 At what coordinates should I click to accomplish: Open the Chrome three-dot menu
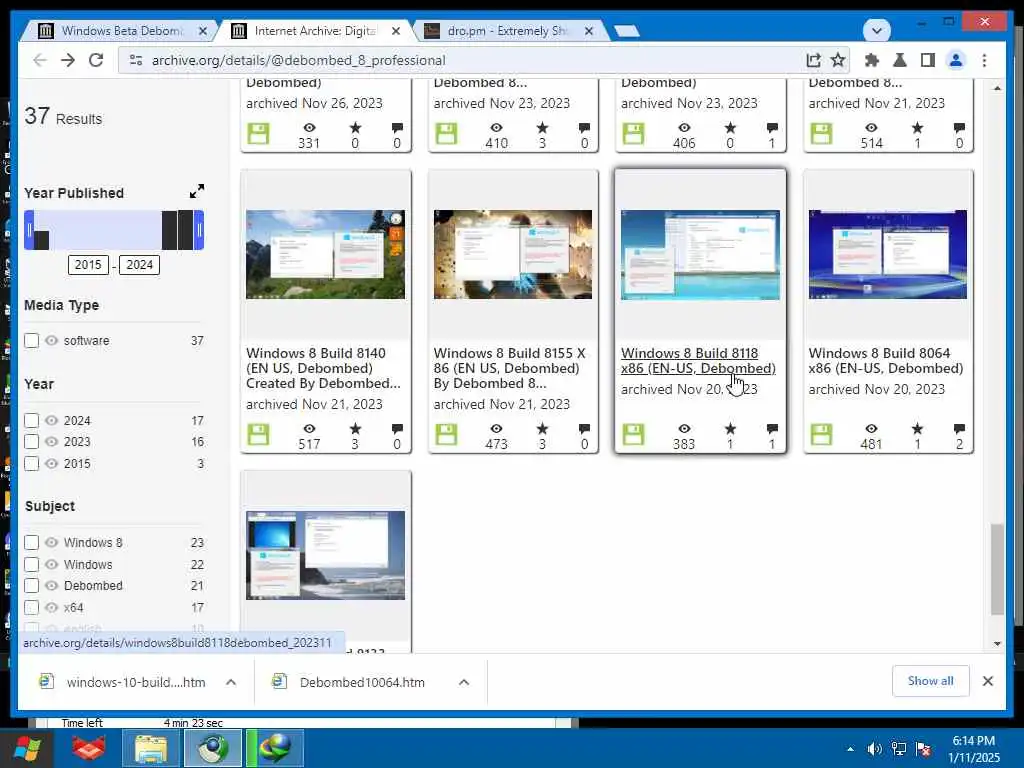coord(984,60)
